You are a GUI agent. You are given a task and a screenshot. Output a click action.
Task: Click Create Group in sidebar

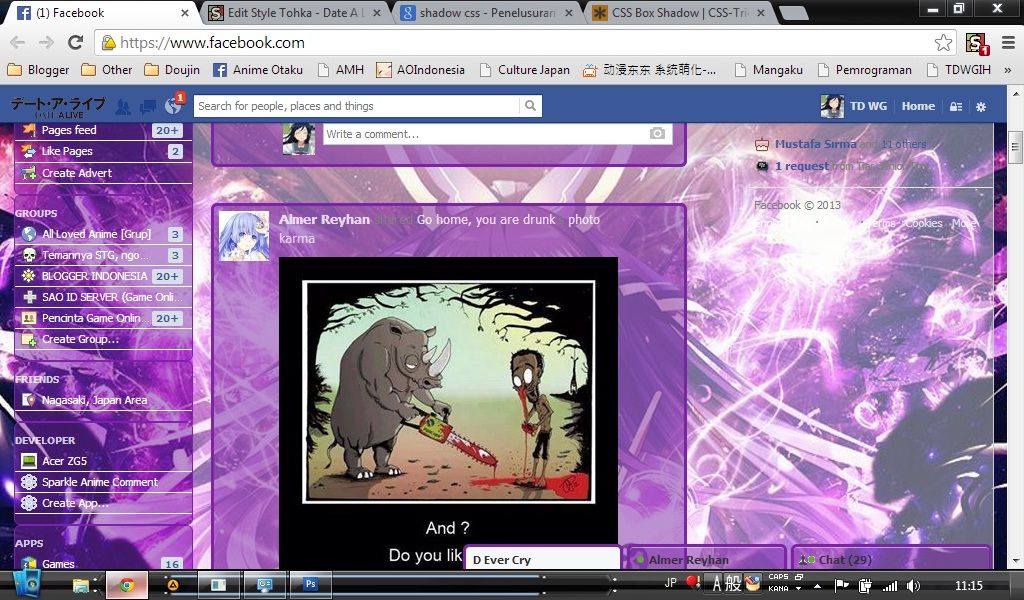pos(103,339)
